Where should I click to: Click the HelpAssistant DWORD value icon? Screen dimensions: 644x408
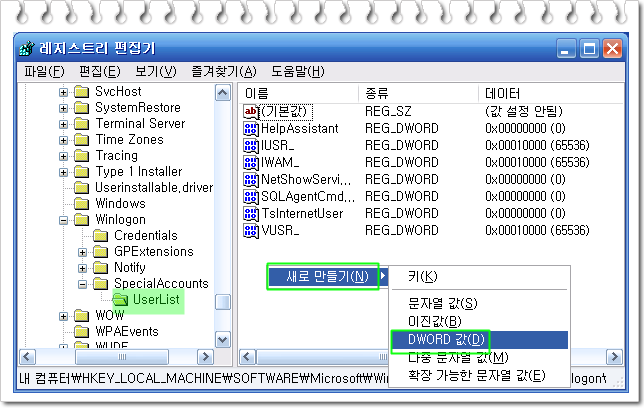coord(251,129)
